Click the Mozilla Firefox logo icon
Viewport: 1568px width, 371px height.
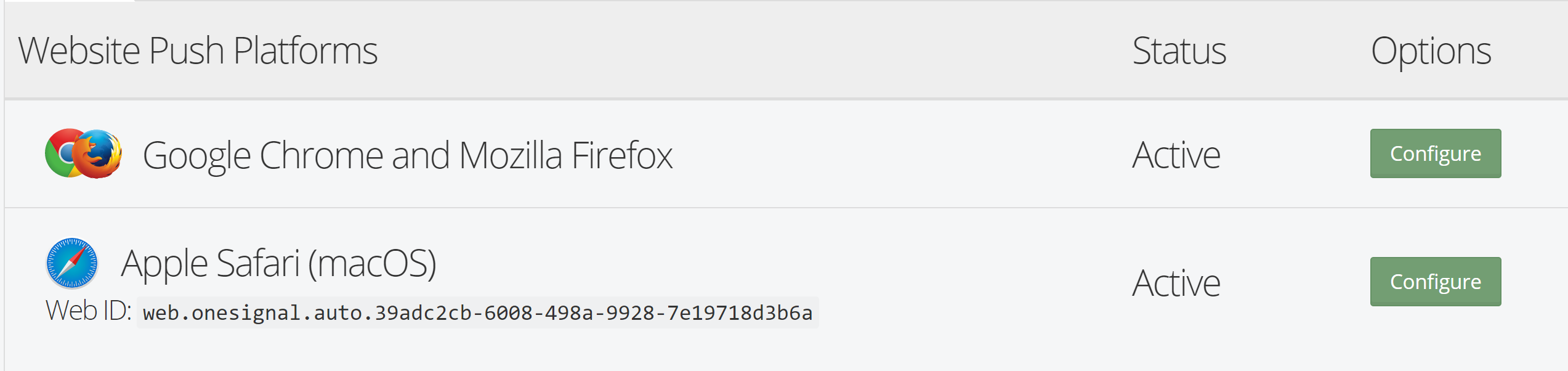tap(97, 154)
